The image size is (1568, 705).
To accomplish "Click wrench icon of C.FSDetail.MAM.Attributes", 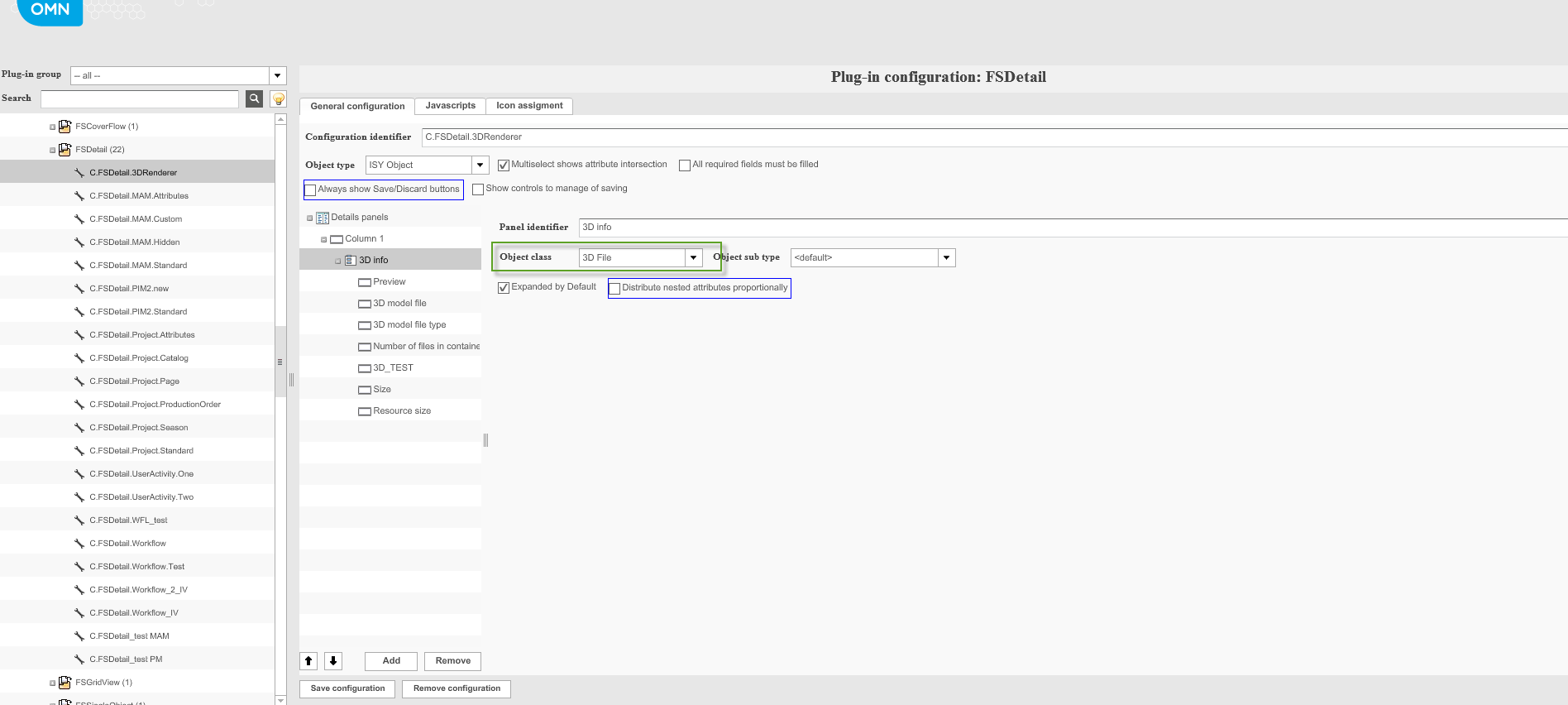I will click(79, 196).
